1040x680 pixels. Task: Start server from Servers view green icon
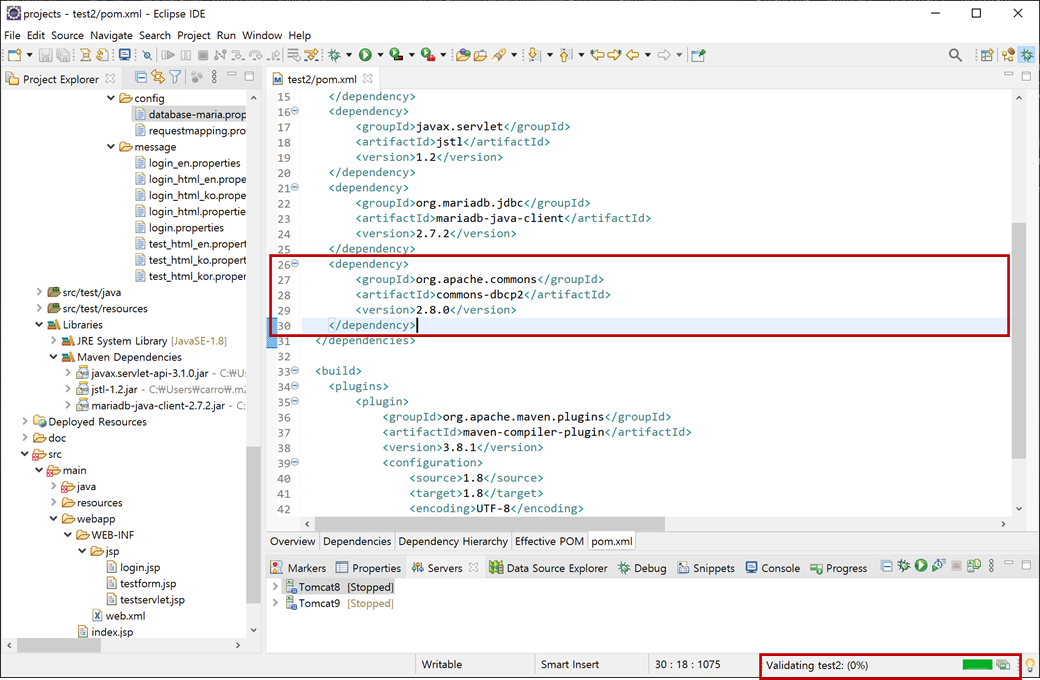point(921,565)
